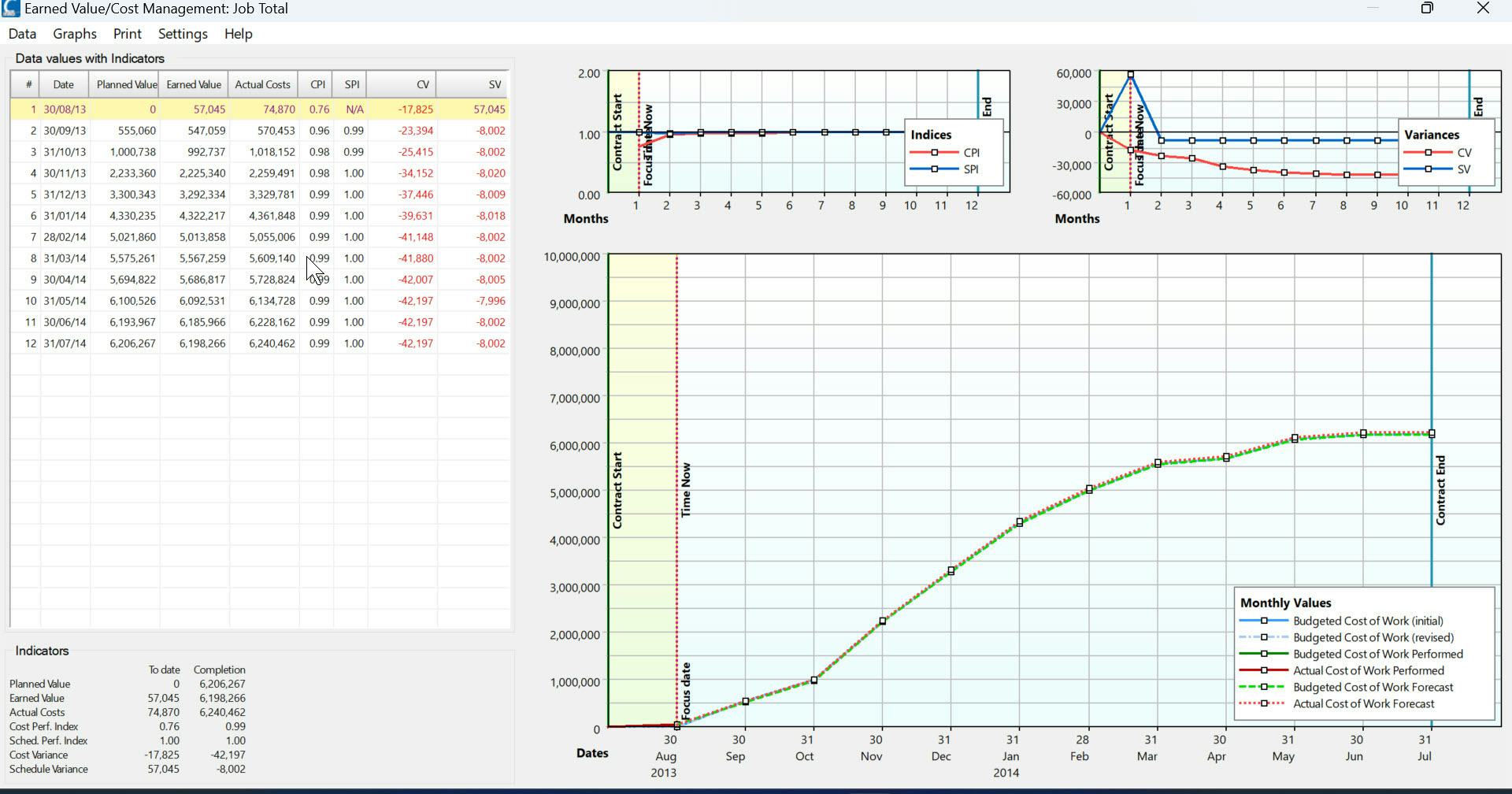The image size is (1512, 794).
Task: Click the CV column header
Action: [x=402, y=84]
